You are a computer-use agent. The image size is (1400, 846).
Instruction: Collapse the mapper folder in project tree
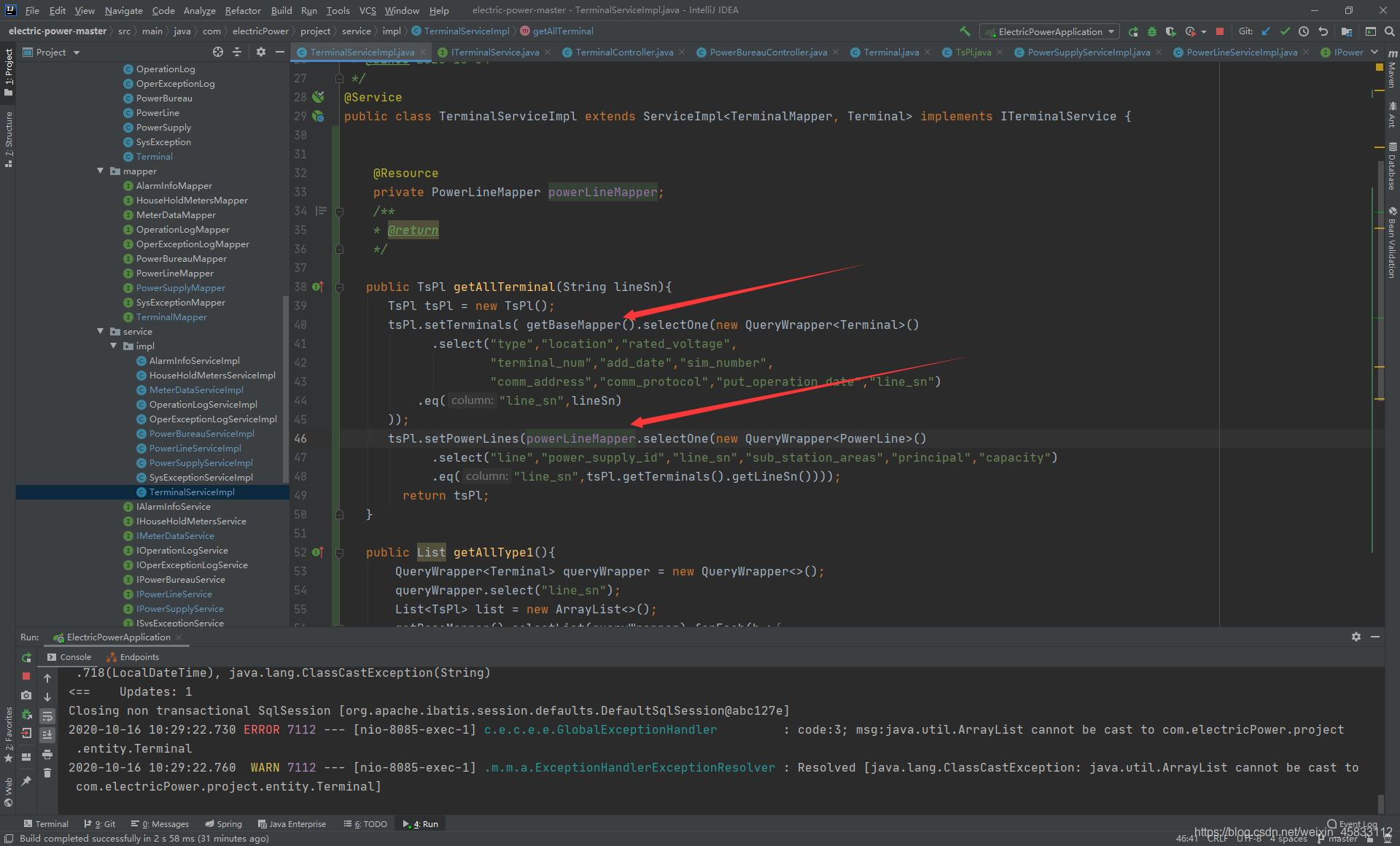pyautogui.click(x=101, y=171)
